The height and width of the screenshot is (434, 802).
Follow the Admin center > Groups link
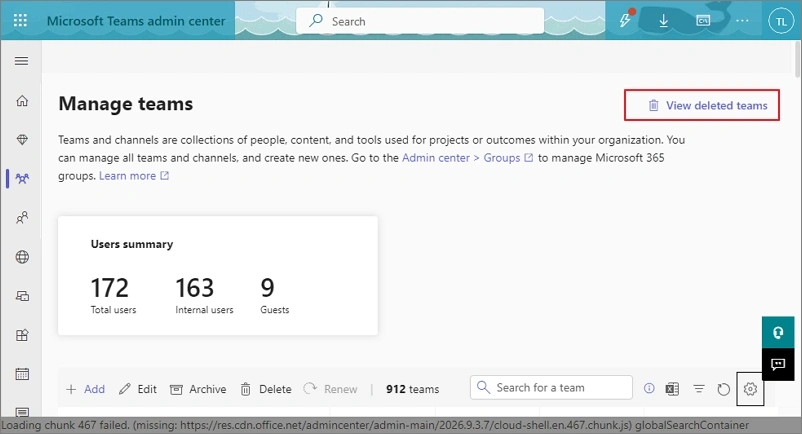click(467, 158)
